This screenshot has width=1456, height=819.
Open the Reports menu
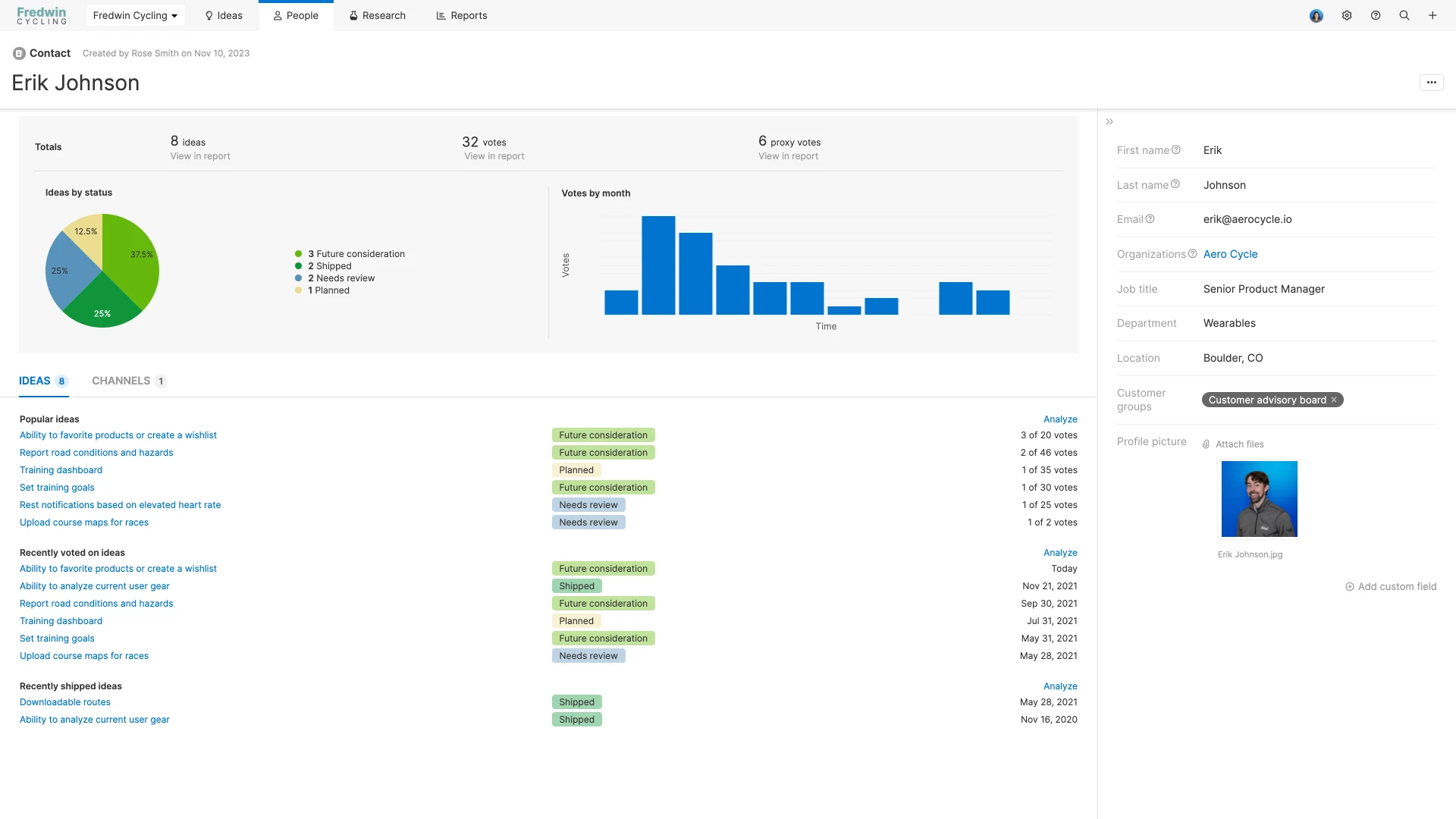tap(462, 15)
